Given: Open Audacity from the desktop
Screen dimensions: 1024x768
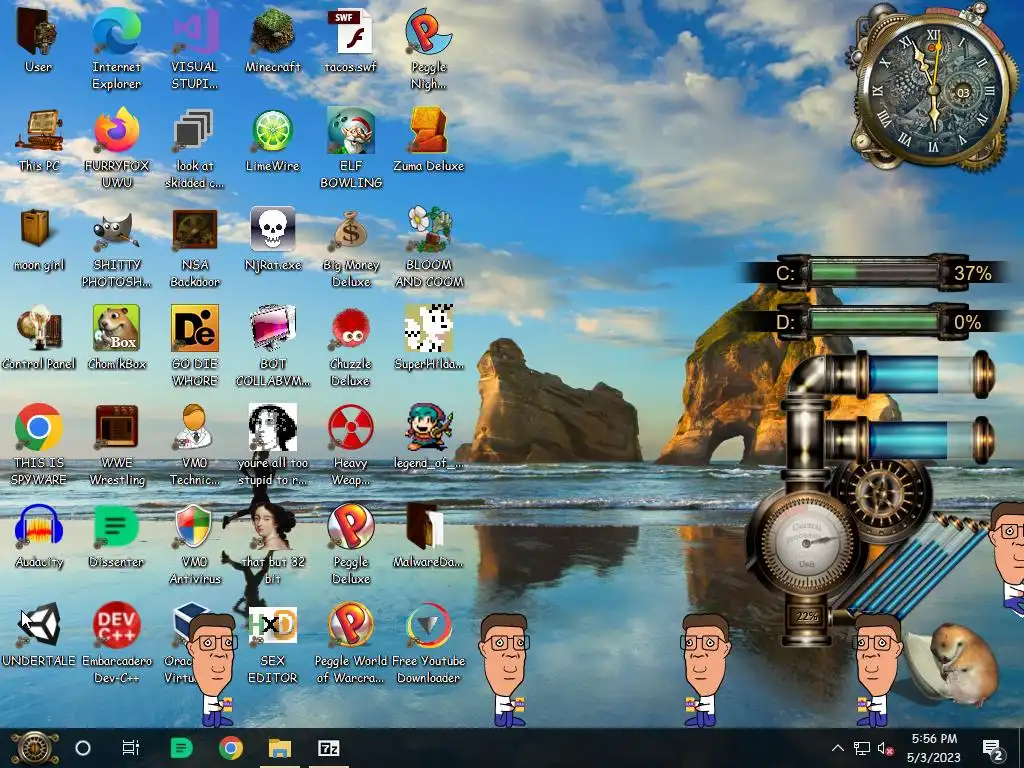Looking at the screenshot, I should coord(38,534).
